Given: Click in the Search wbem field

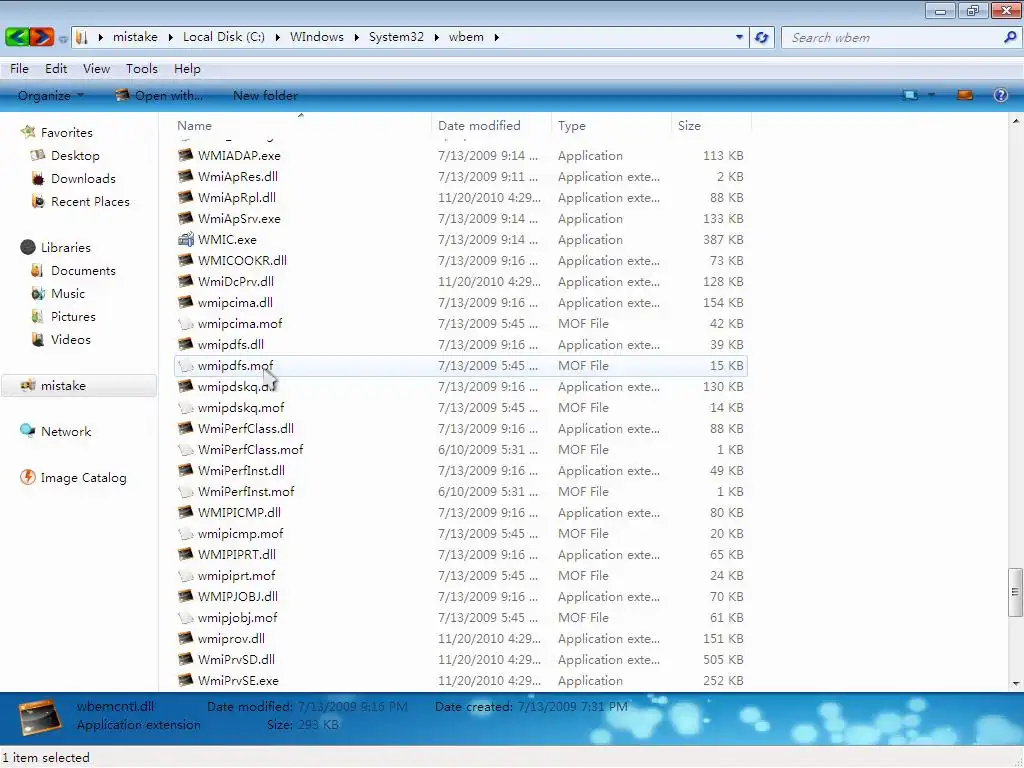Looking at the screenshot, I should (x=893, y=37).
